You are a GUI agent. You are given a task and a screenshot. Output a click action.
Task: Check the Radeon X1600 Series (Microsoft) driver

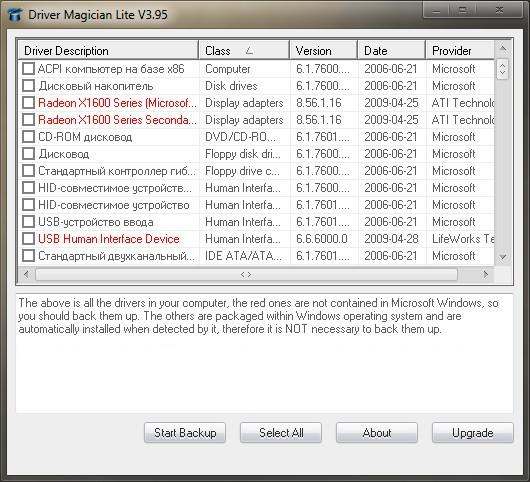point(28,102)
